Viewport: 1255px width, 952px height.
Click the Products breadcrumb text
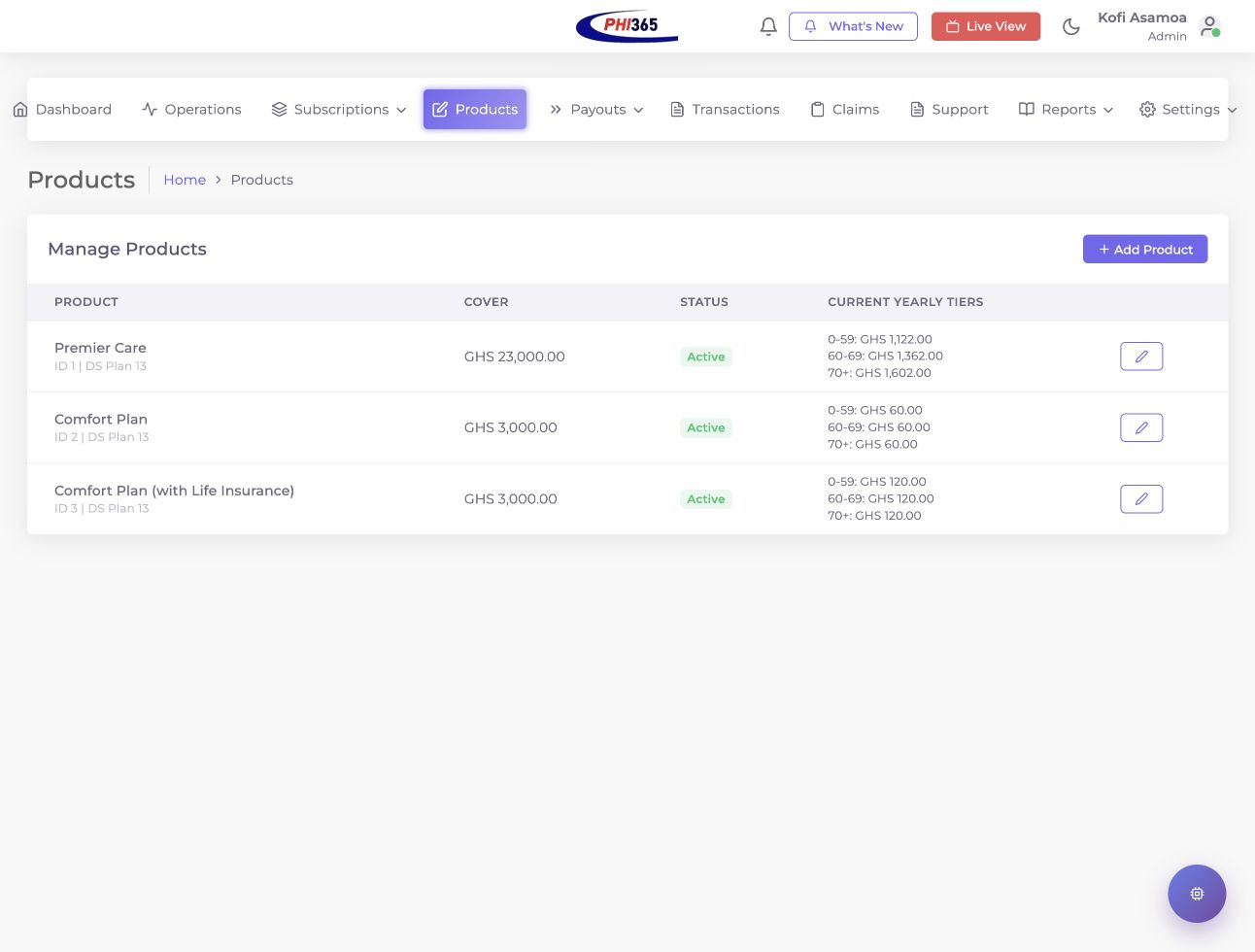pos(262,180)
